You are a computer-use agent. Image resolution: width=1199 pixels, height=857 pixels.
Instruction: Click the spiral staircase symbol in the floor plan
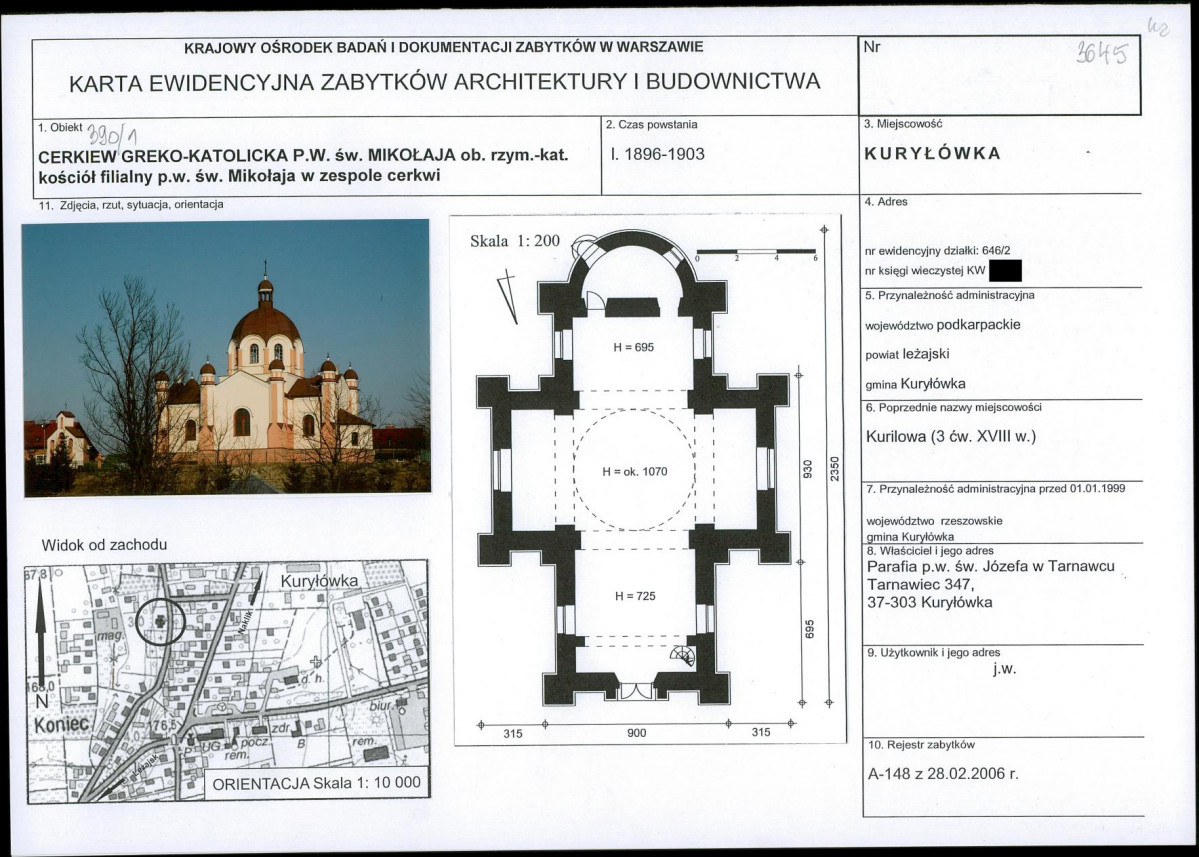(x=684, y=655)
